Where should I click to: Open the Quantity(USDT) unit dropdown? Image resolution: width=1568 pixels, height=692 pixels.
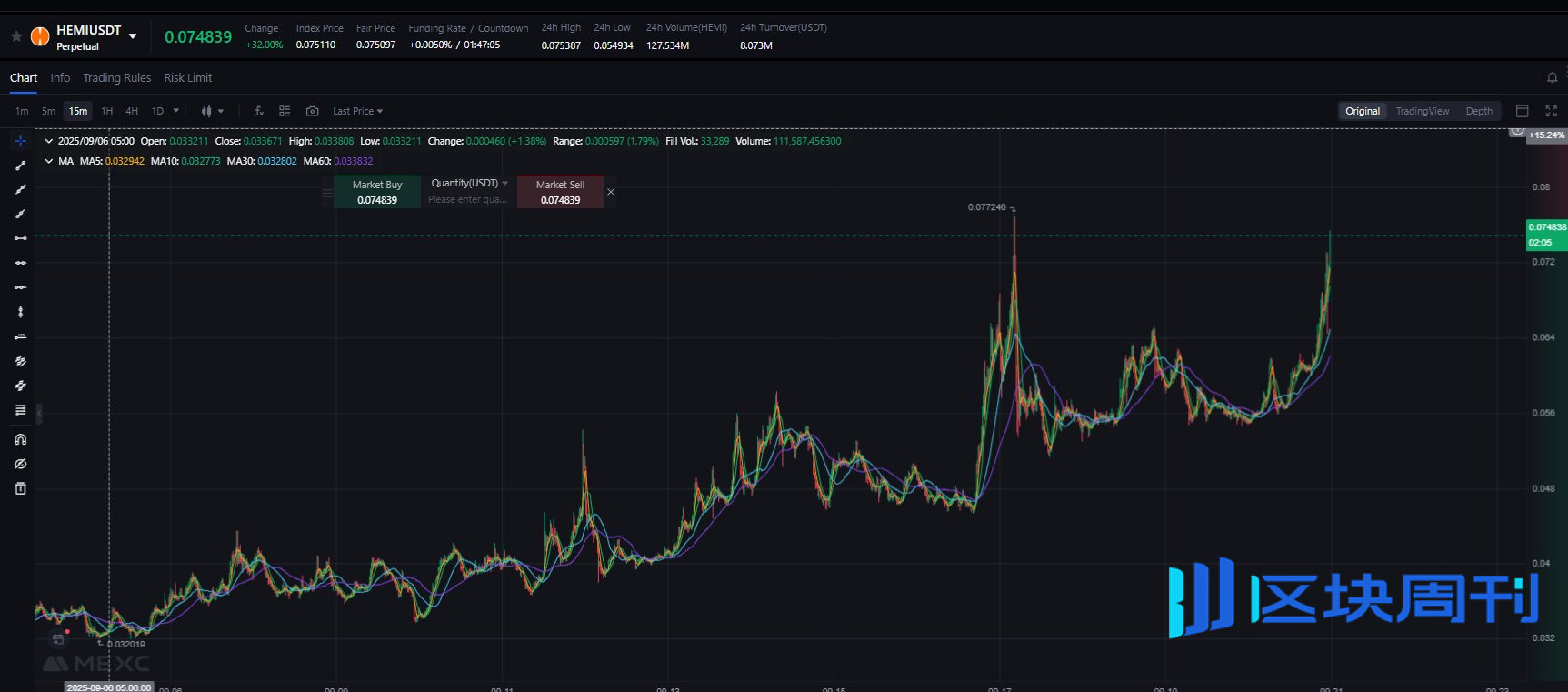(469, 183)
